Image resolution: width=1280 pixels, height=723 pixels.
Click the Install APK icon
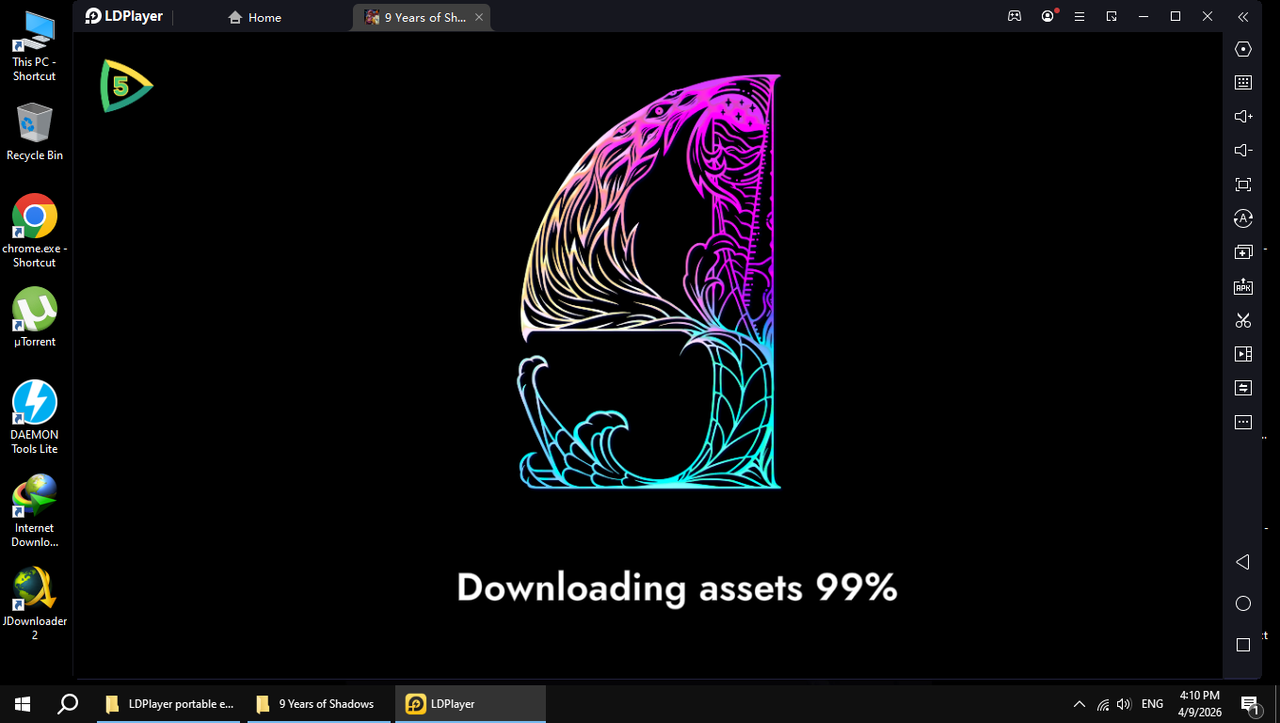(1243, 286)
